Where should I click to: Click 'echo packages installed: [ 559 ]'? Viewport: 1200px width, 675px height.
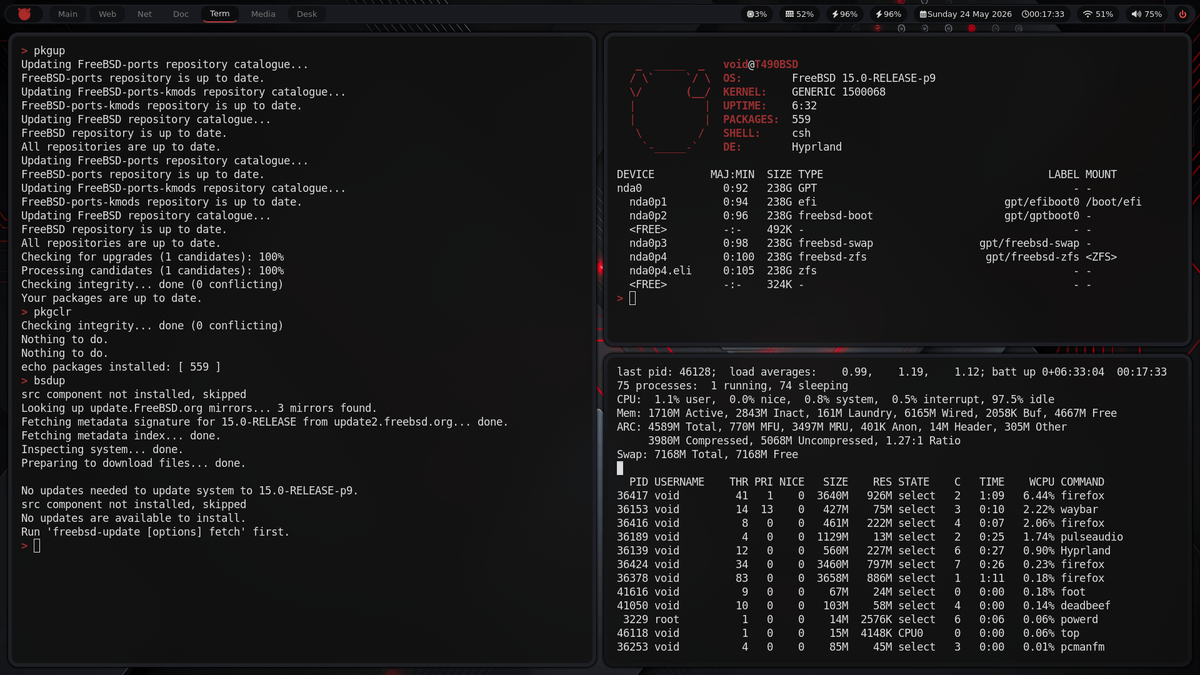(121, 367)
